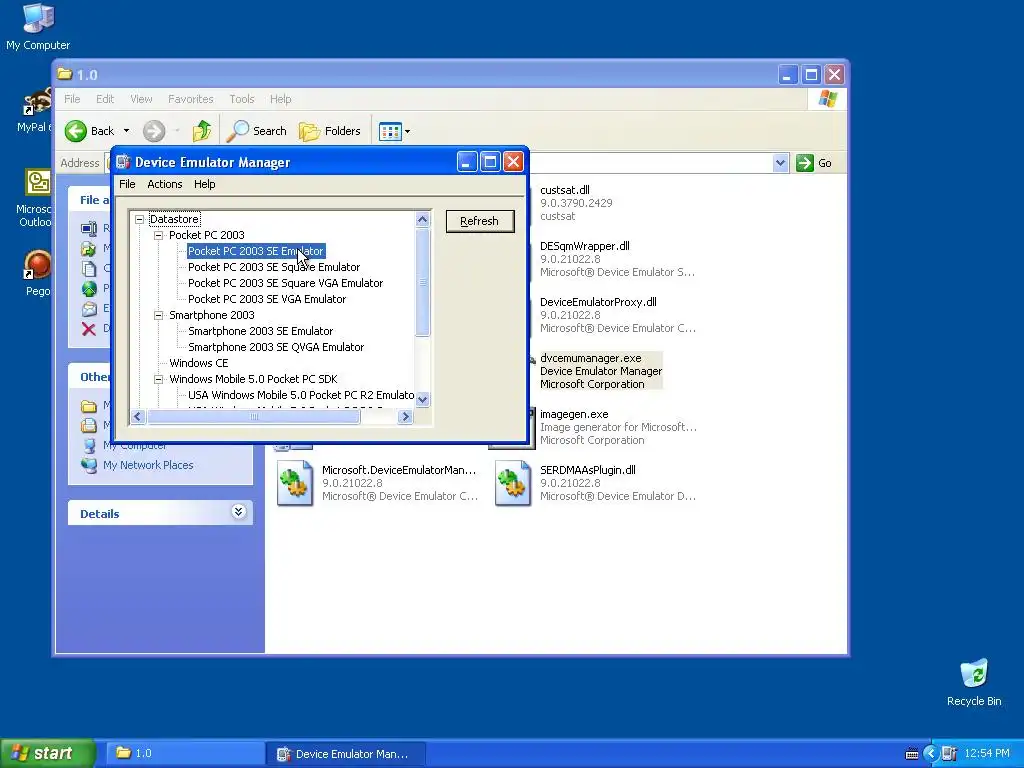This screenshot has width=1024, height=768.
Task: Switch to the 1.0 taskbar button
Action: coord(184,754)
